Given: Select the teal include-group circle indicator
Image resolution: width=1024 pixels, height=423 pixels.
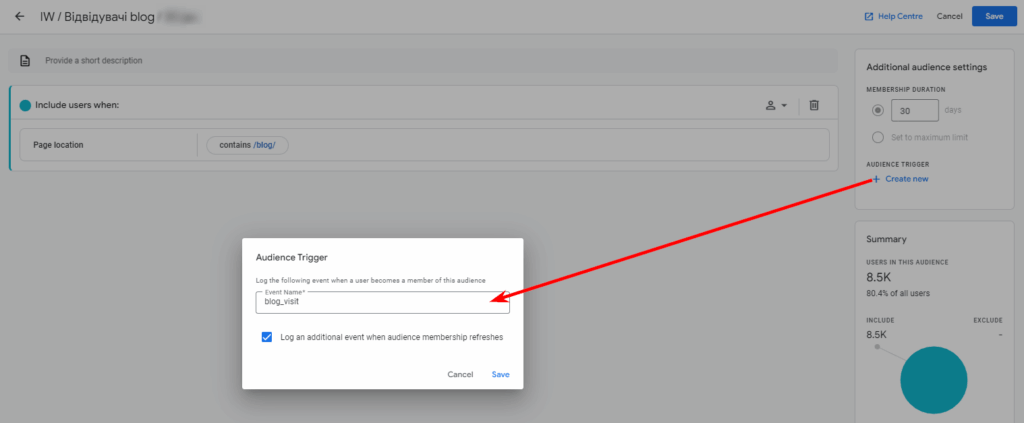Looking at the screenshot, I should pos(25,105).
